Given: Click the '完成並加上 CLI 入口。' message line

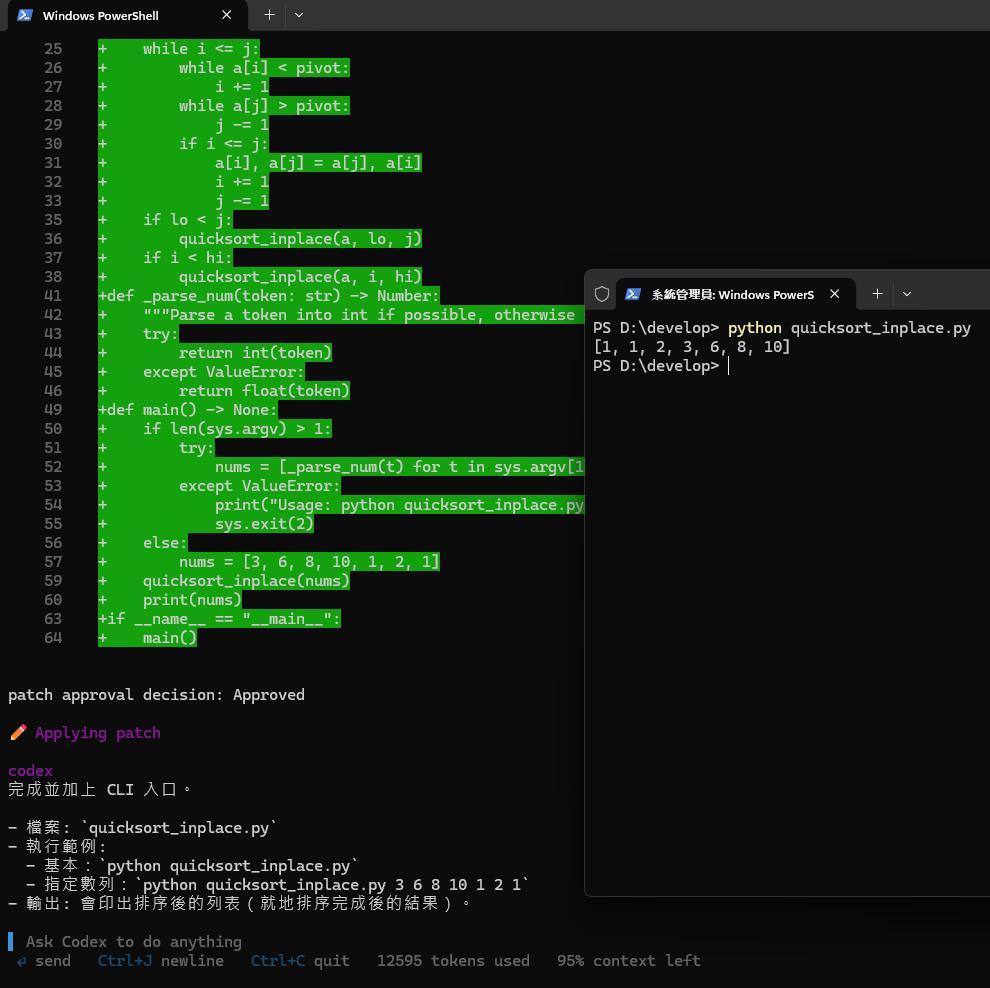Looking at the screenshot, I should click(99, 789).
